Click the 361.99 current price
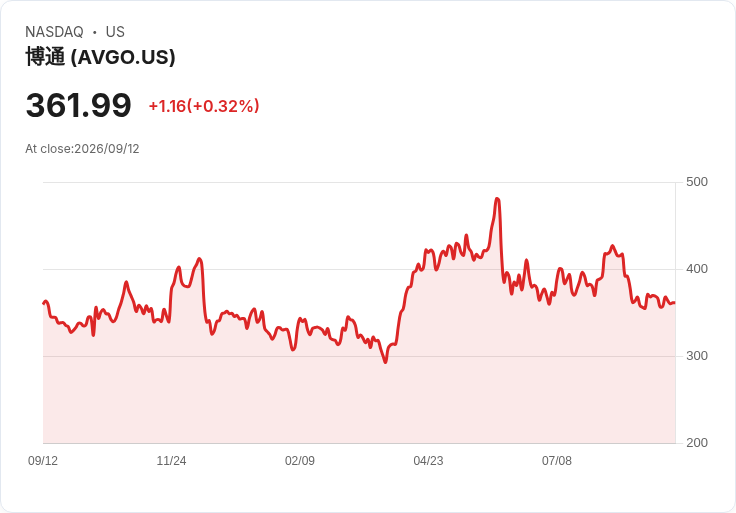The height and width of the screenshot is (513, 736). [78, 105]
